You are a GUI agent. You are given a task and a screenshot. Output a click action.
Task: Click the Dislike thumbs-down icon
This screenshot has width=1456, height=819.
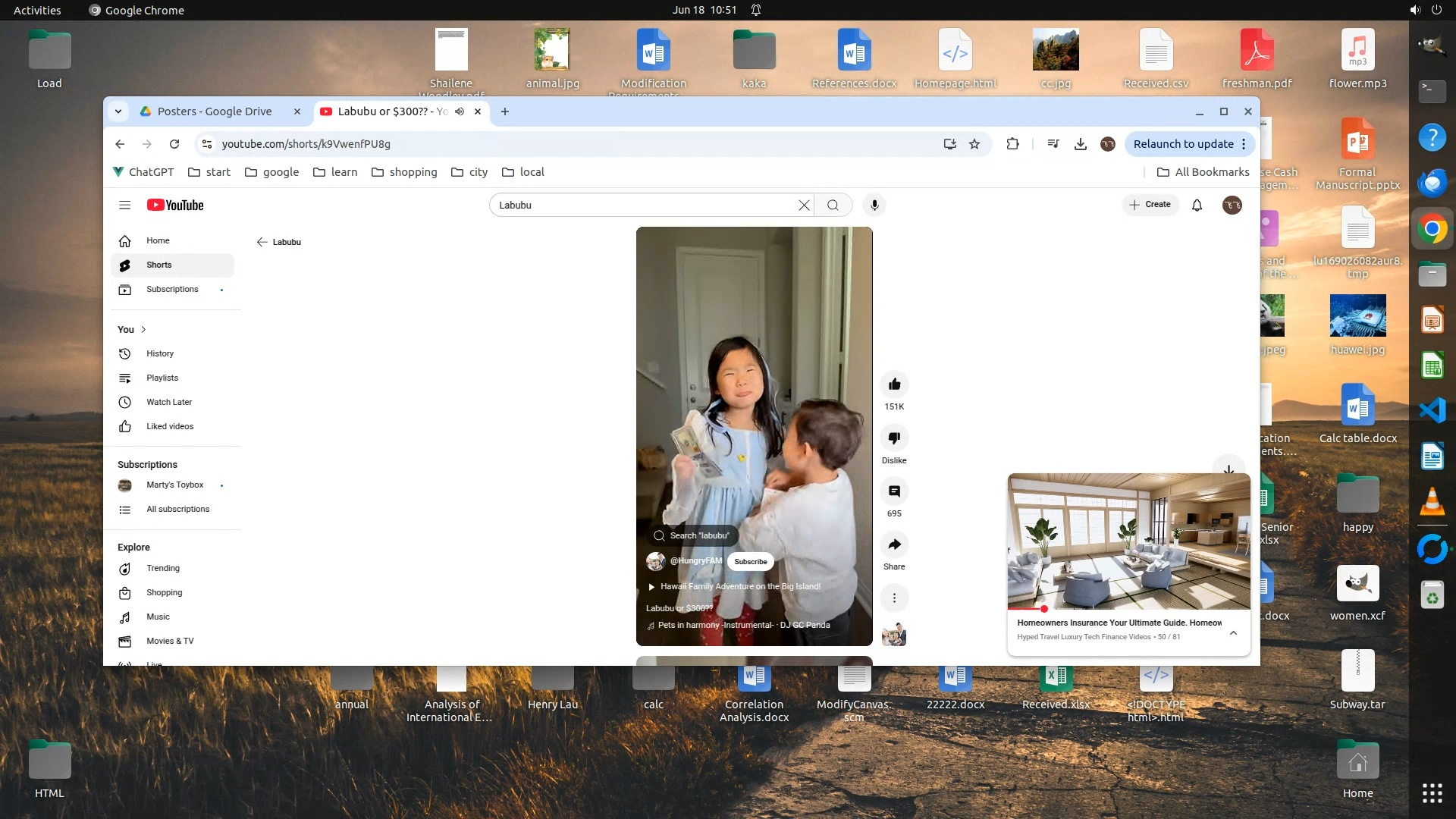[894, 438]
